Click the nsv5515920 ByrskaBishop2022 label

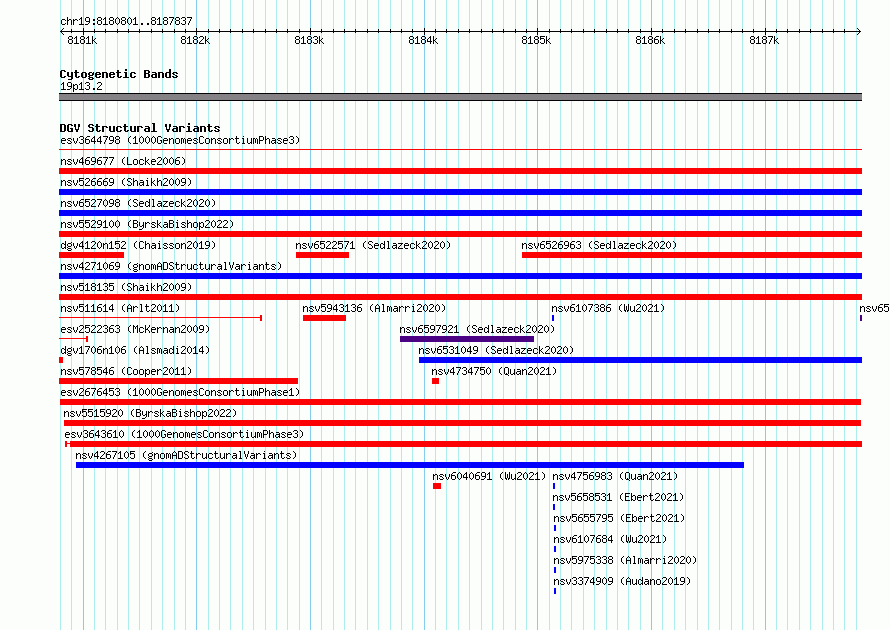point(150,413)
